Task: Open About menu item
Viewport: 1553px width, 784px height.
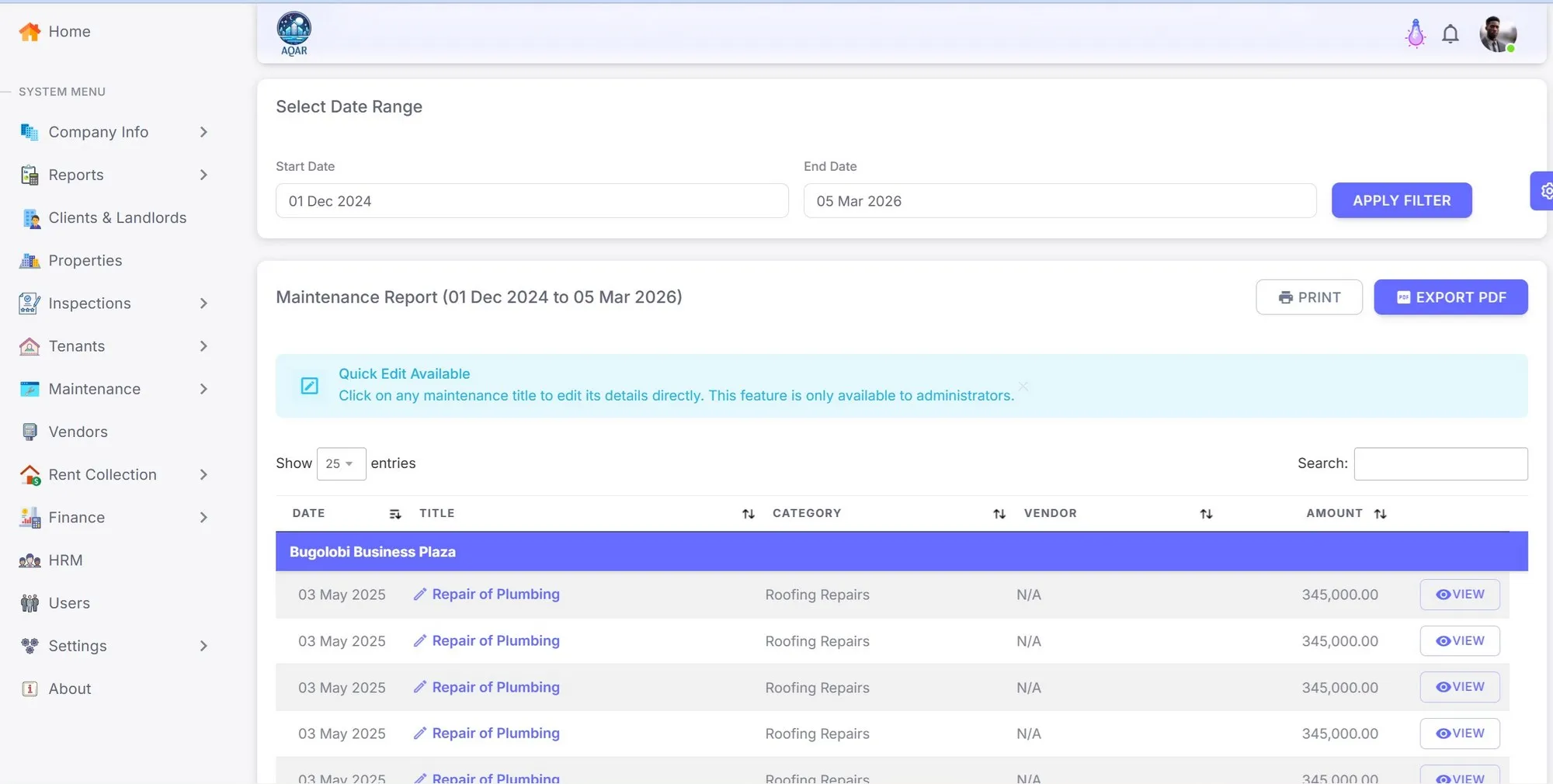Action: click(x=70, y=689)
